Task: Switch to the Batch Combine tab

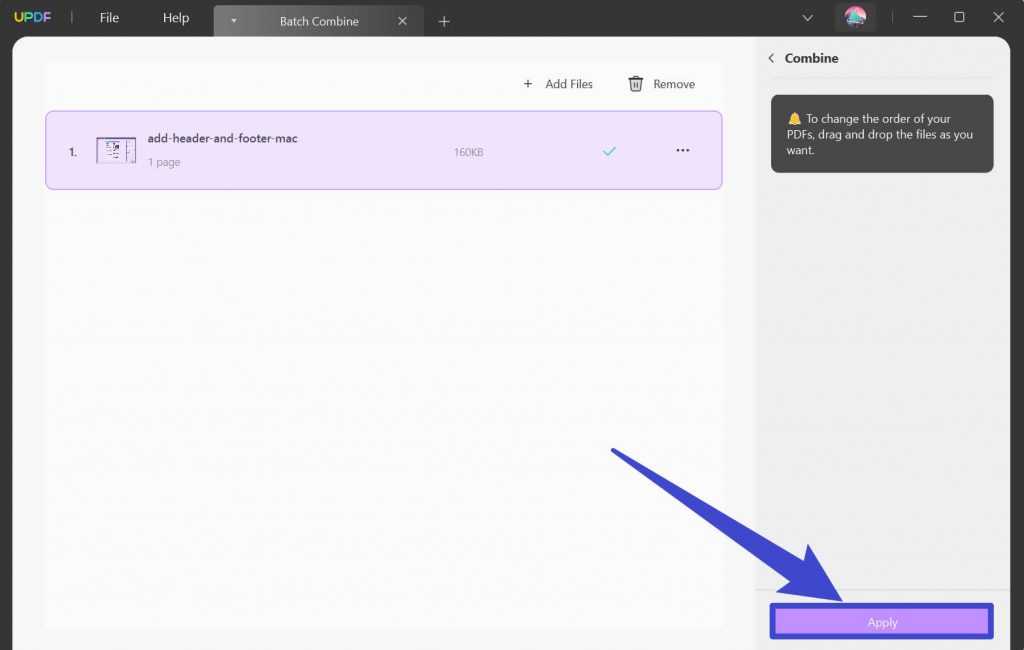Action: [x=318, y=20]
